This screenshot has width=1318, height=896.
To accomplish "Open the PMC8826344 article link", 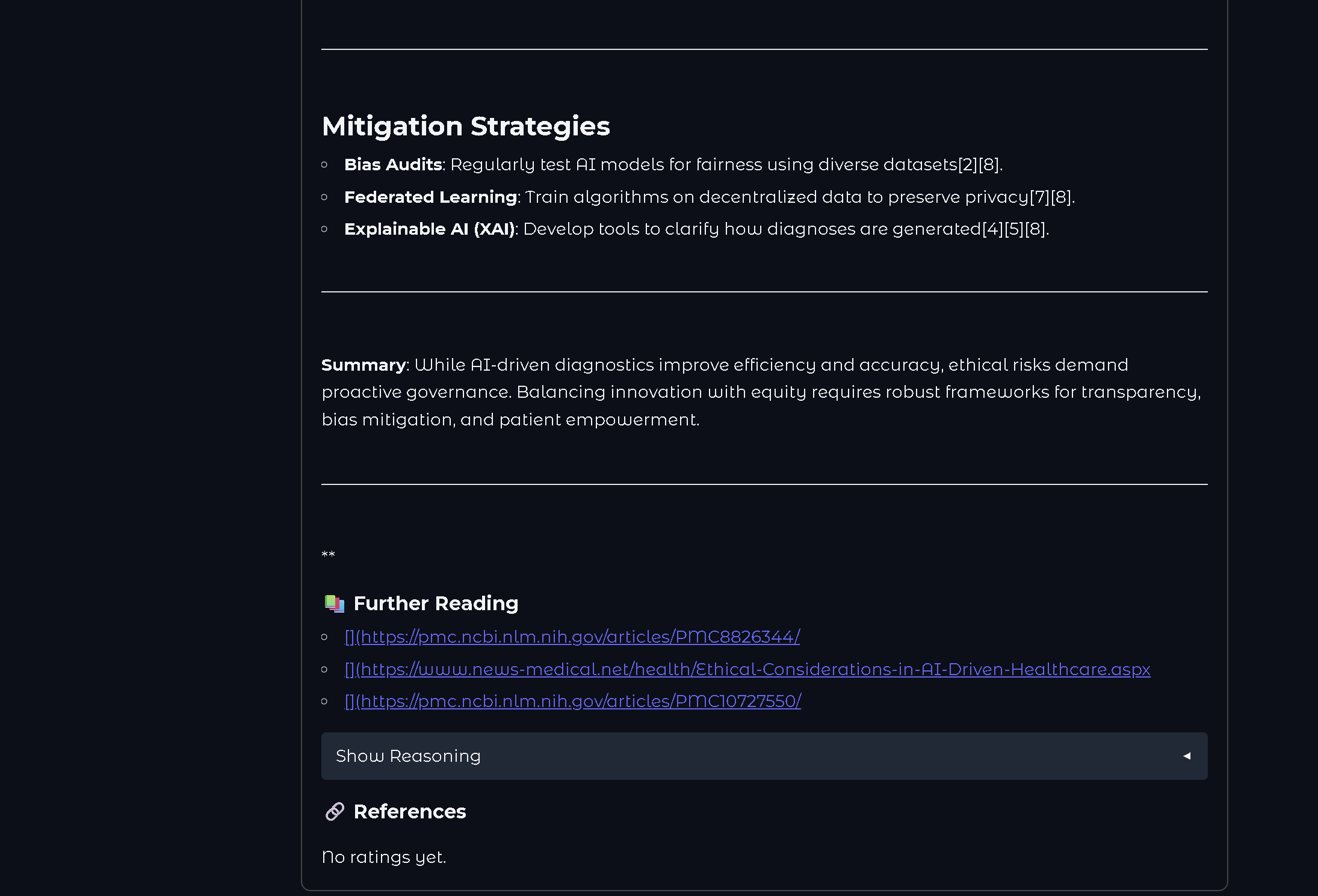I will (572, 637).
